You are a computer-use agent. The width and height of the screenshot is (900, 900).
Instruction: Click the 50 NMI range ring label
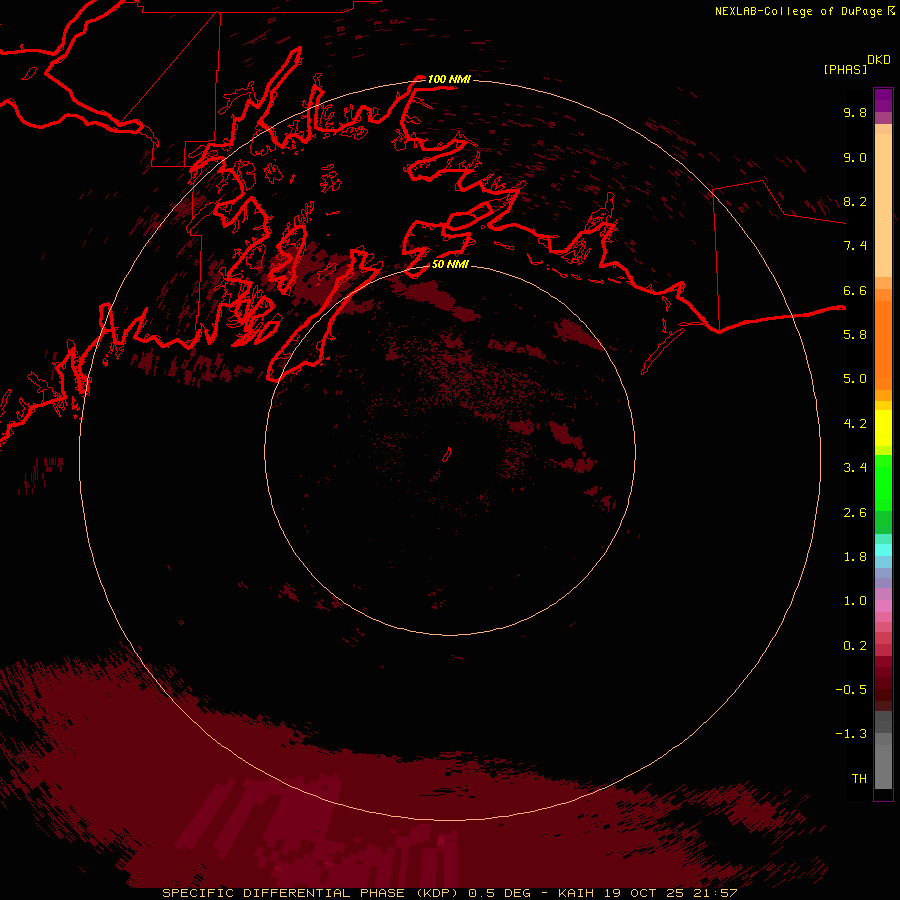[x=450, y=264]
